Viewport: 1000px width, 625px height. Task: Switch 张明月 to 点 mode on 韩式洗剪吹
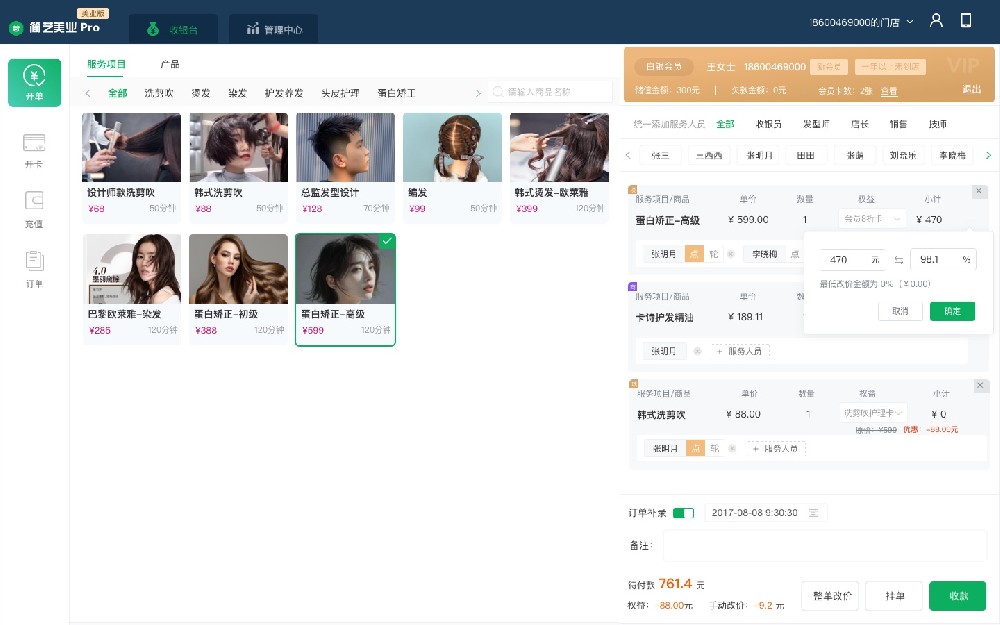coord(697,447)
